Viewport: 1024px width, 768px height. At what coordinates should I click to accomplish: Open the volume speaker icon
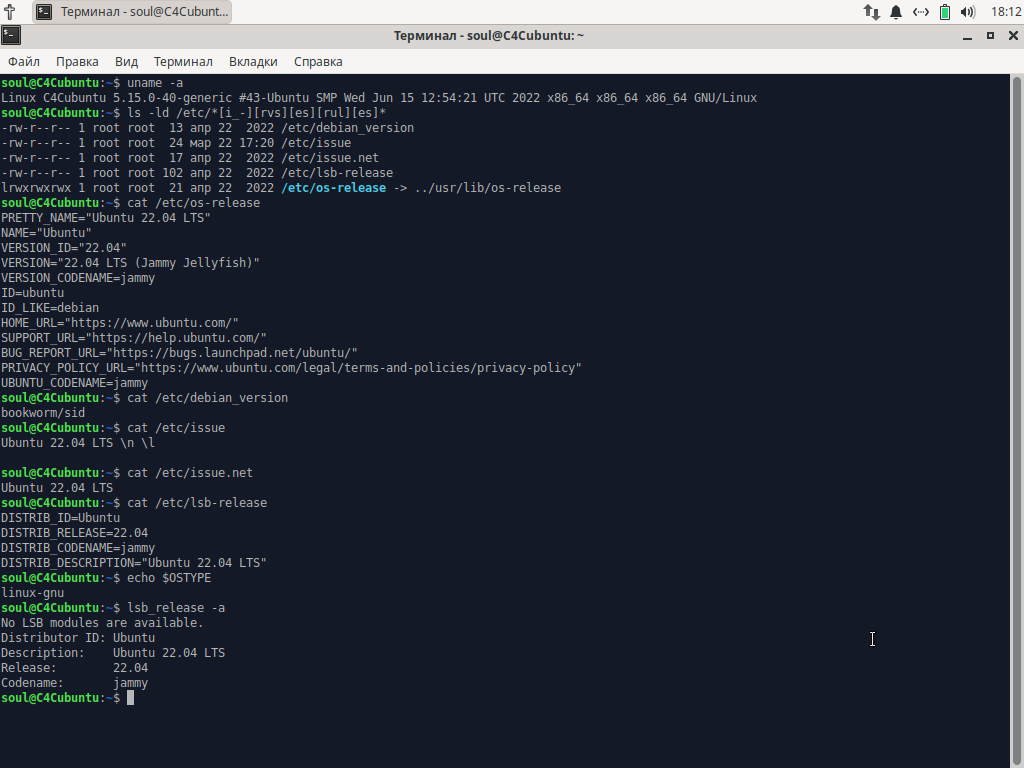point(968,12)
